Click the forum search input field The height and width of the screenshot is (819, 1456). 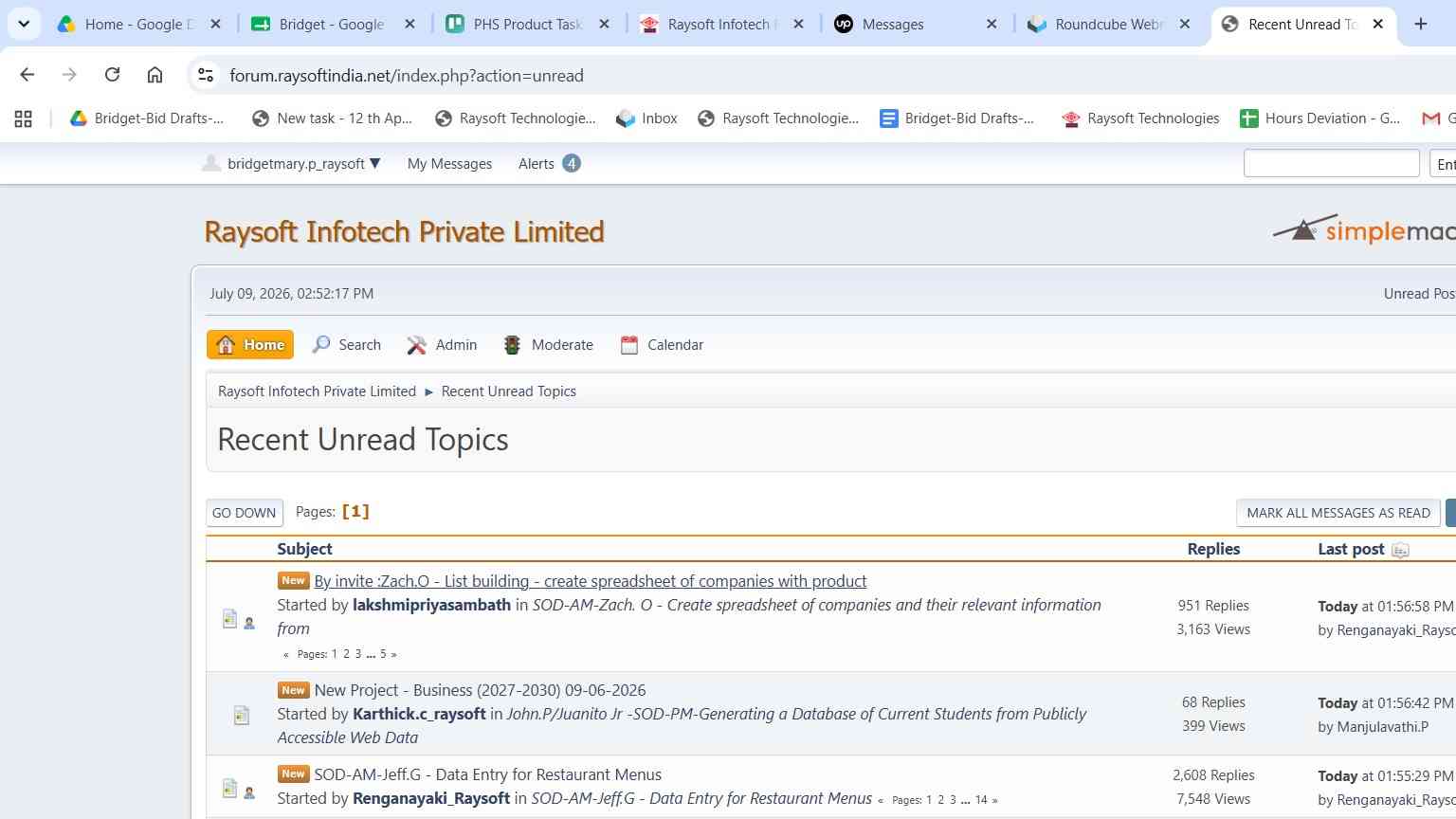[1331, 164]
